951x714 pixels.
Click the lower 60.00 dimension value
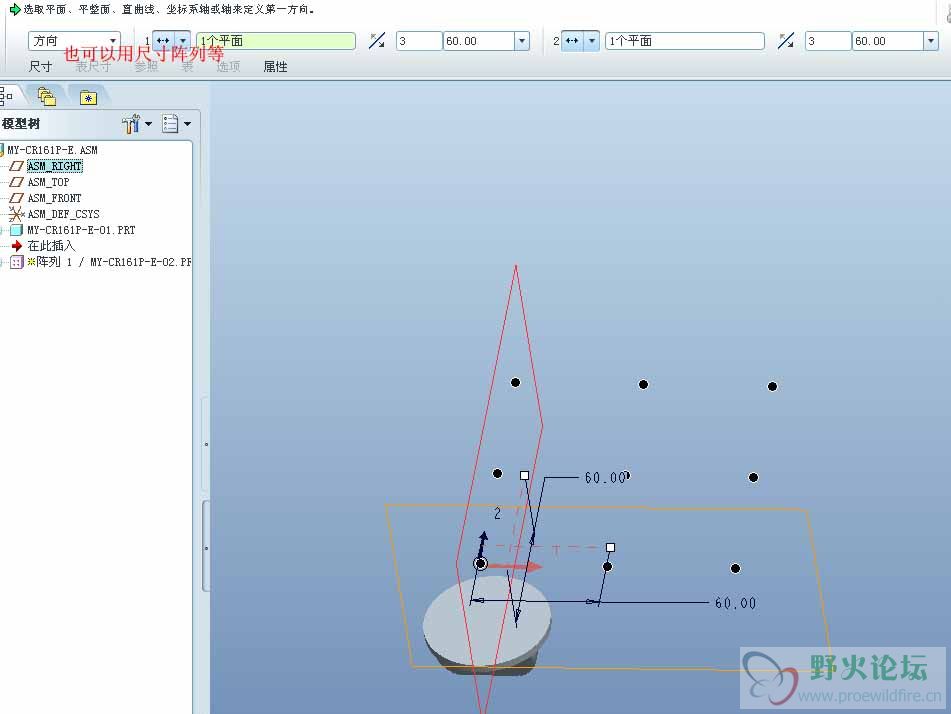pos(735,604)
